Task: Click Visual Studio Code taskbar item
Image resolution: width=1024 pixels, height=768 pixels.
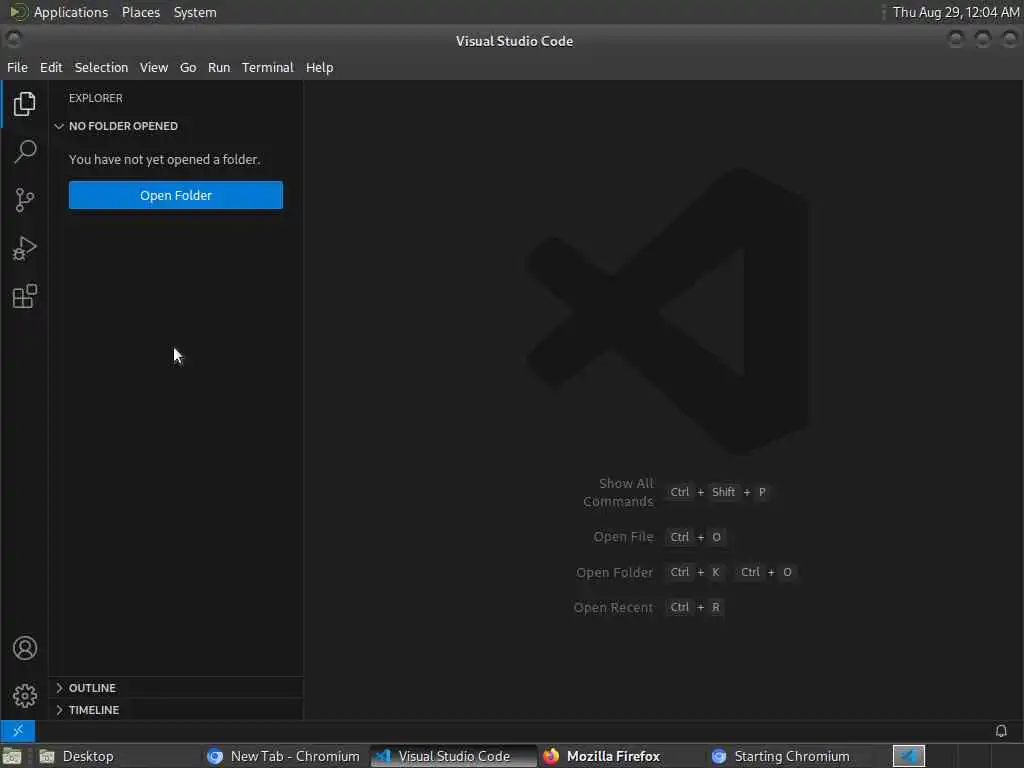Action: pos(454,756)
